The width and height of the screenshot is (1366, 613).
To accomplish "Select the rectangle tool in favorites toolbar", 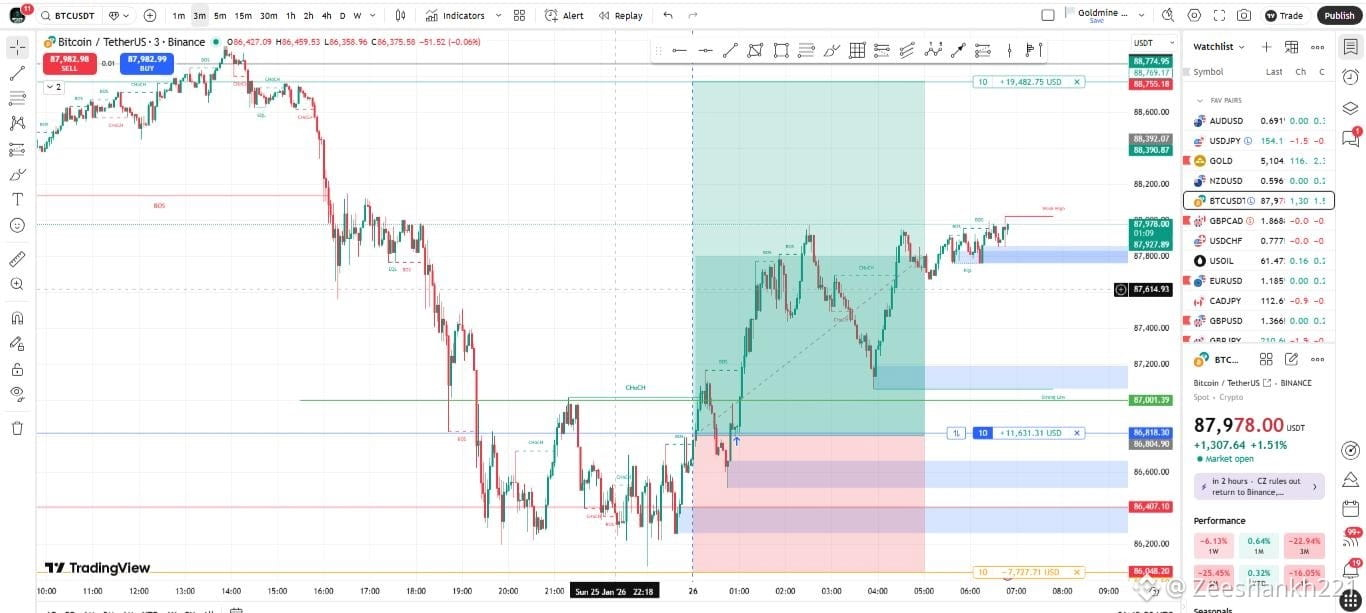I will click(781, 50).
